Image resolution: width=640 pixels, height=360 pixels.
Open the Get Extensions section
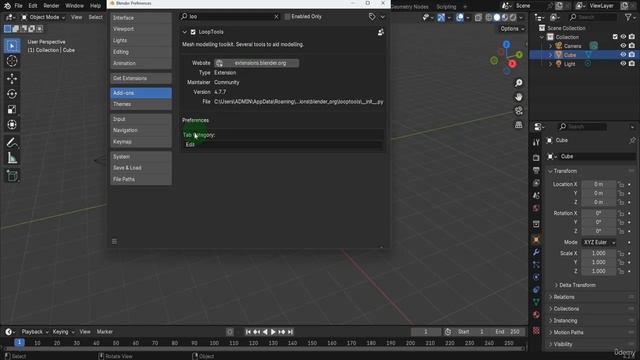(x=141, y=78)
